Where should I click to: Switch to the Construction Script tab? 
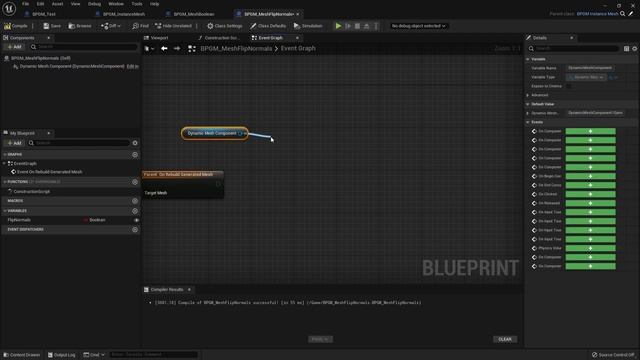click(x=221, y=38)
